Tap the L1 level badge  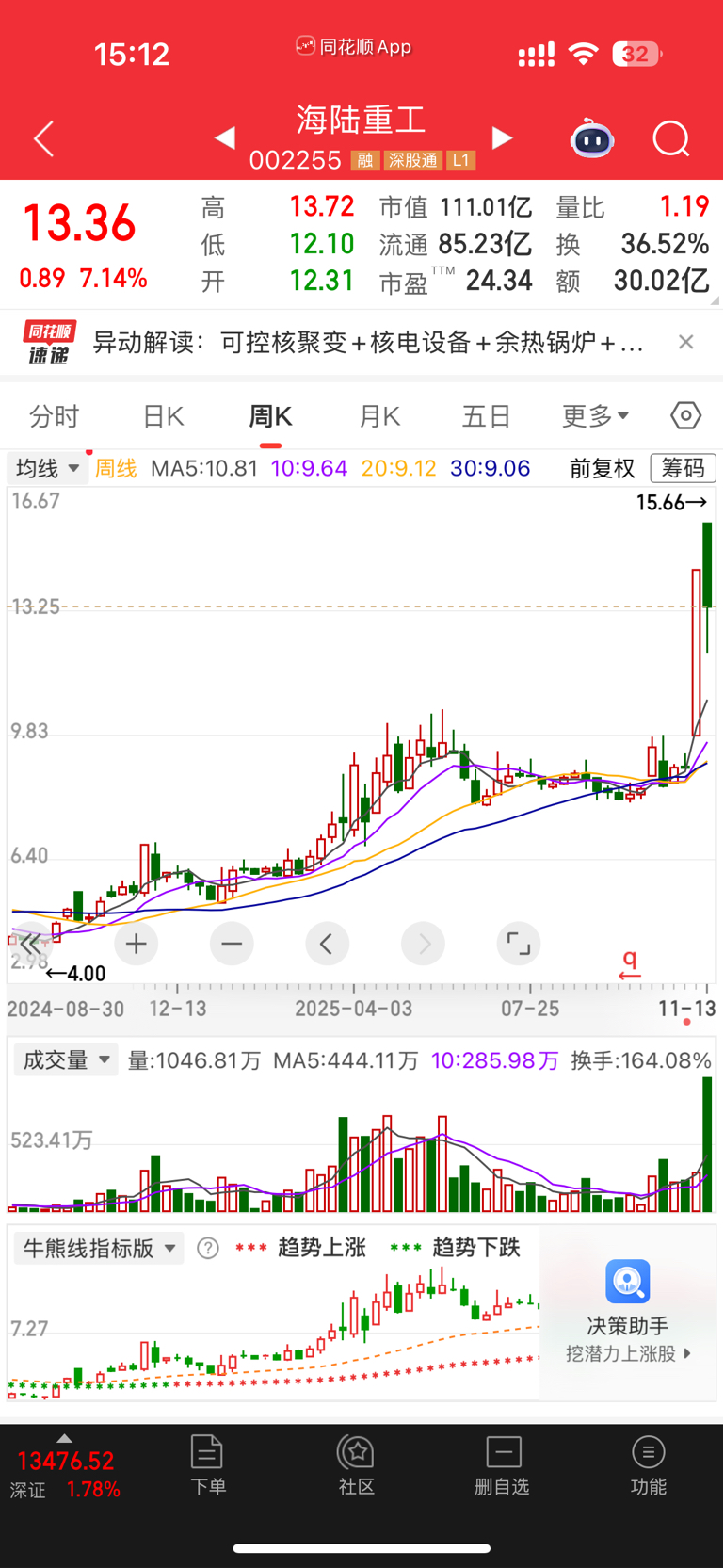pyautogui.click(x=460, y=160)
